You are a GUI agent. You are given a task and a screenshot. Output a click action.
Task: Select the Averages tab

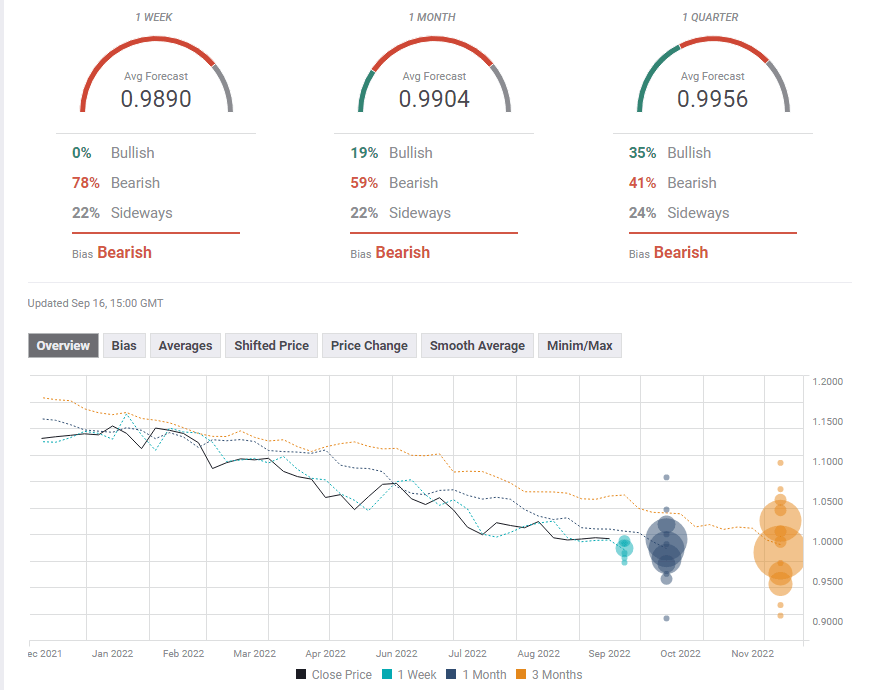(185, 346)
